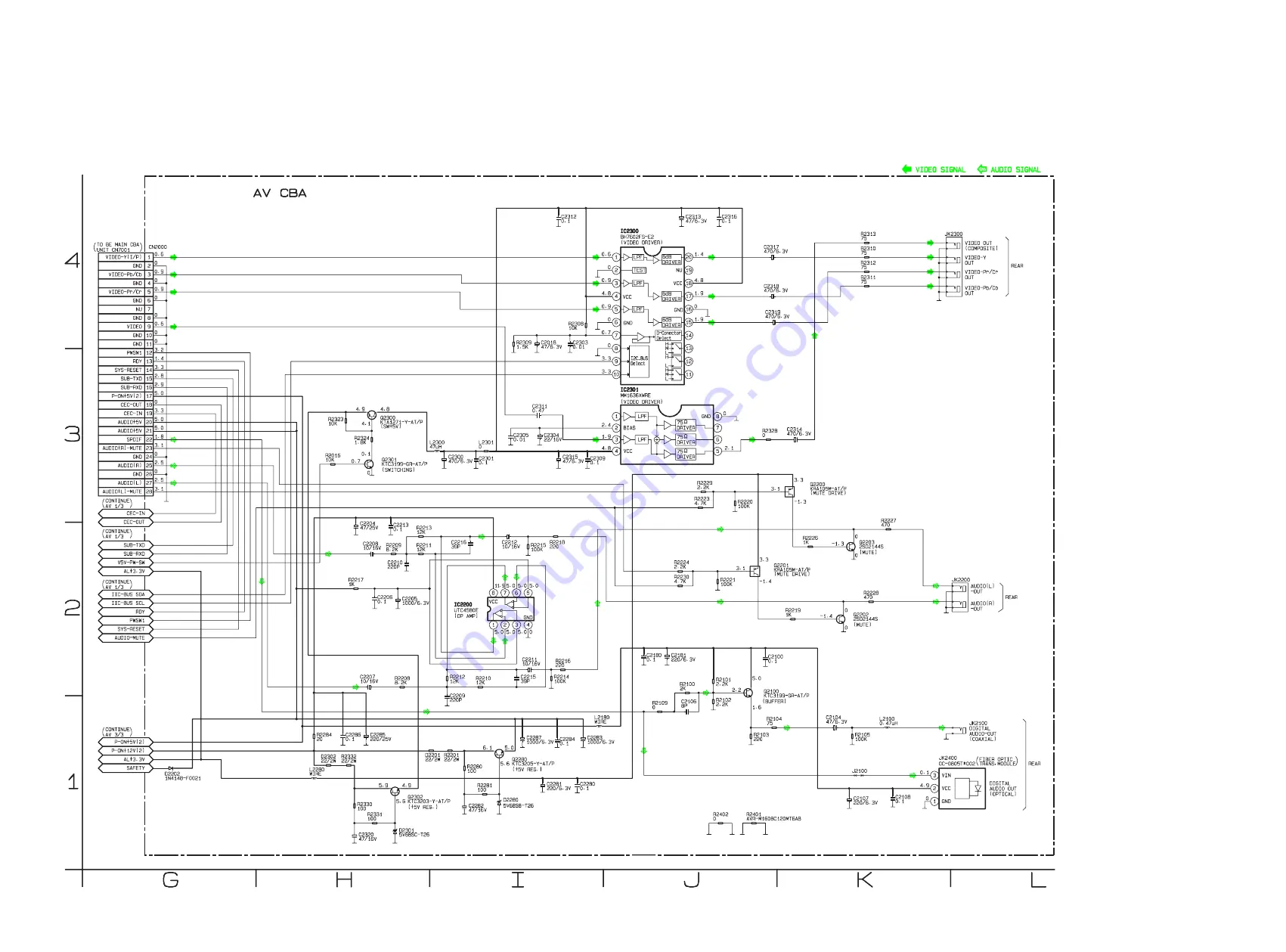Viewport: 1286px width, 952px height.
Task: Click the R2104 resistor label
Action: 774,721
